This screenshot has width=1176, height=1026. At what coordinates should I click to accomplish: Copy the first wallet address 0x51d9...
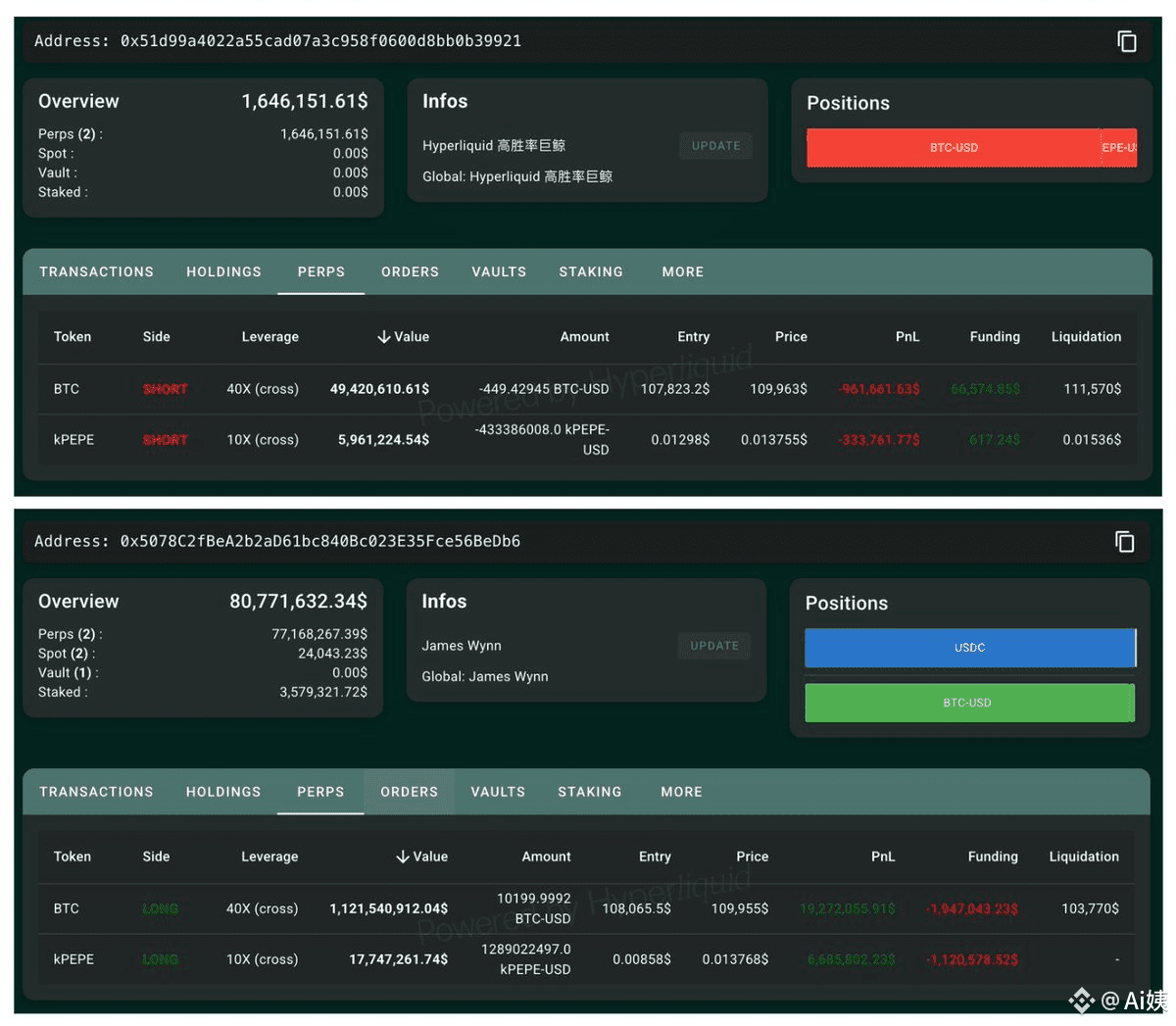coord(1126,41)
